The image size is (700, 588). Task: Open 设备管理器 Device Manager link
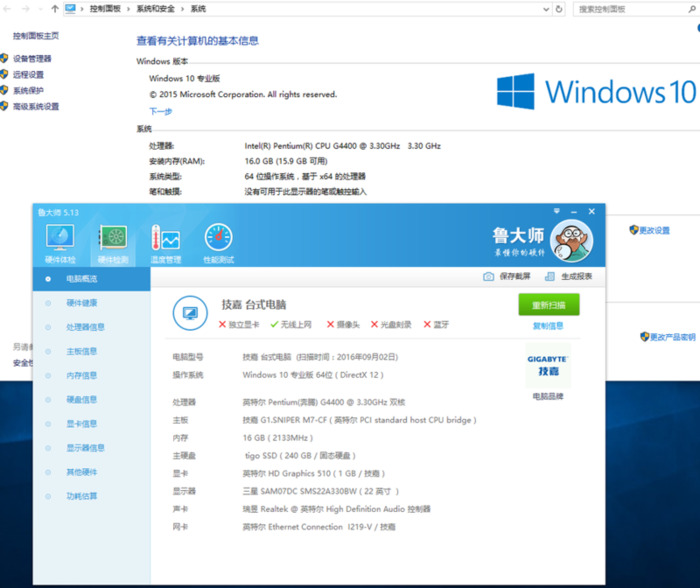tap(32, 59)
